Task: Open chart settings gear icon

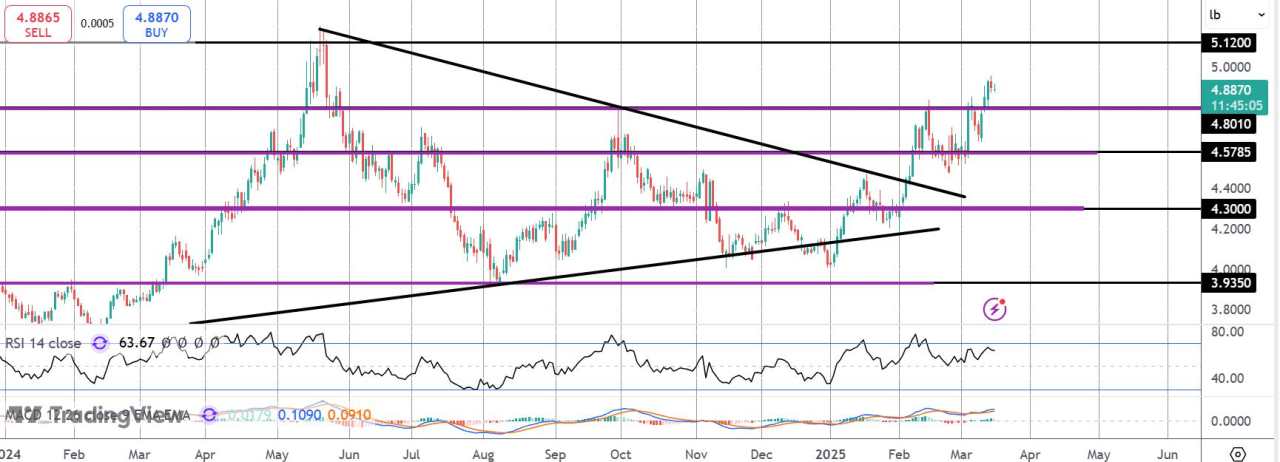Action: point(1238,452)
